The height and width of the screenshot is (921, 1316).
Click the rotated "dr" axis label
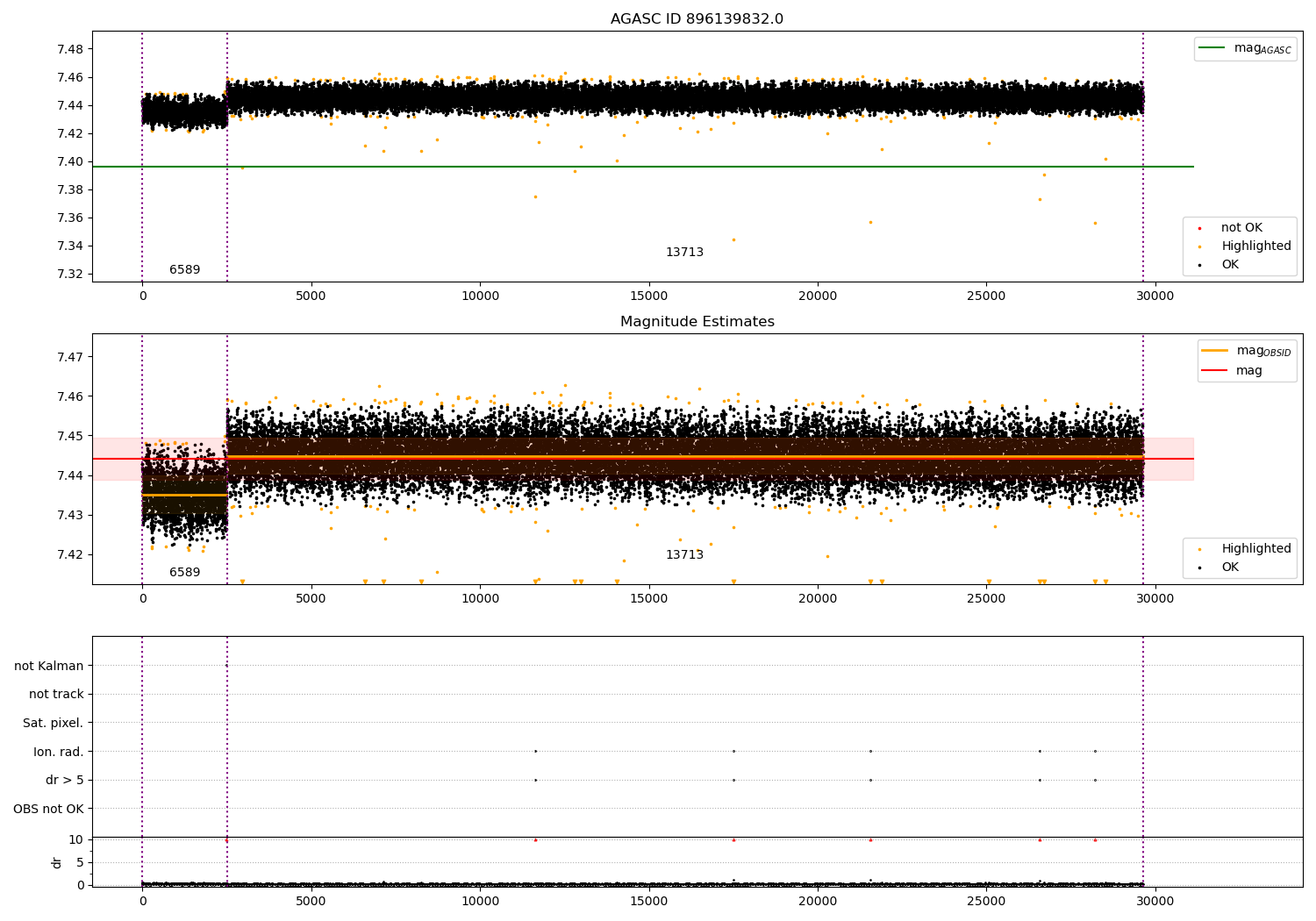(56, 863)
